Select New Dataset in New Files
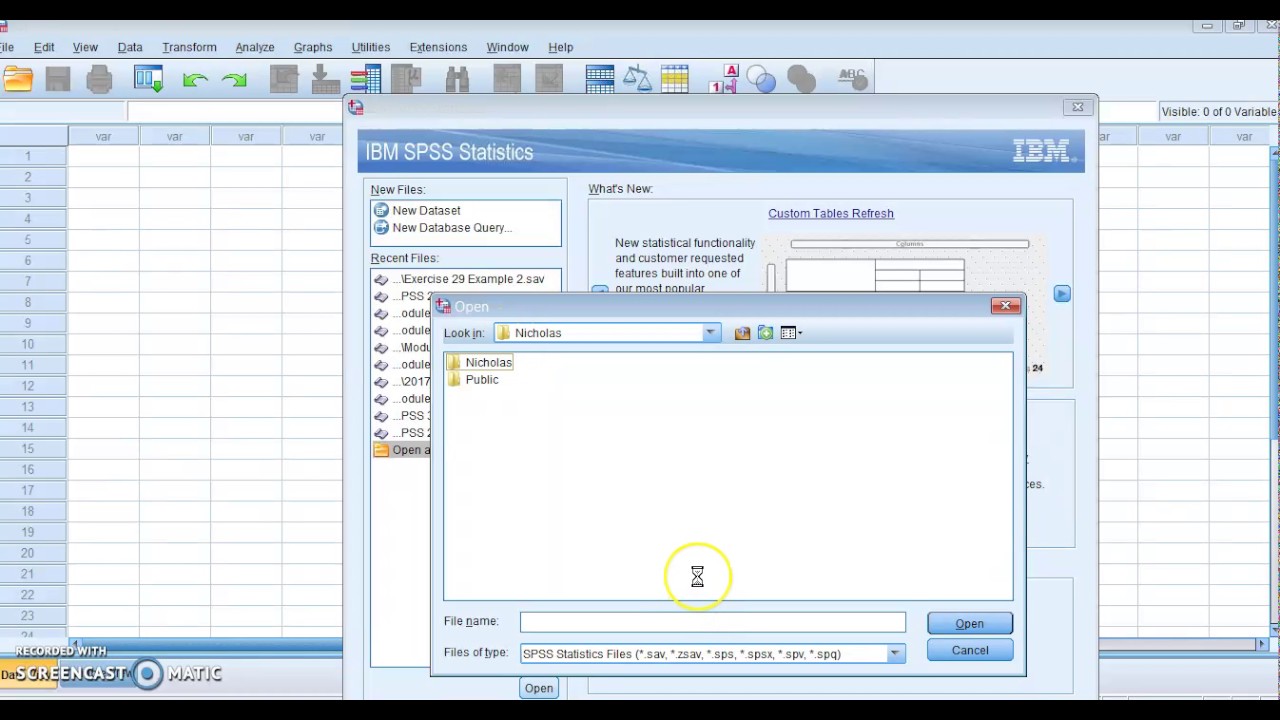This screenshot has width=1280, height=720. (417, 211)
